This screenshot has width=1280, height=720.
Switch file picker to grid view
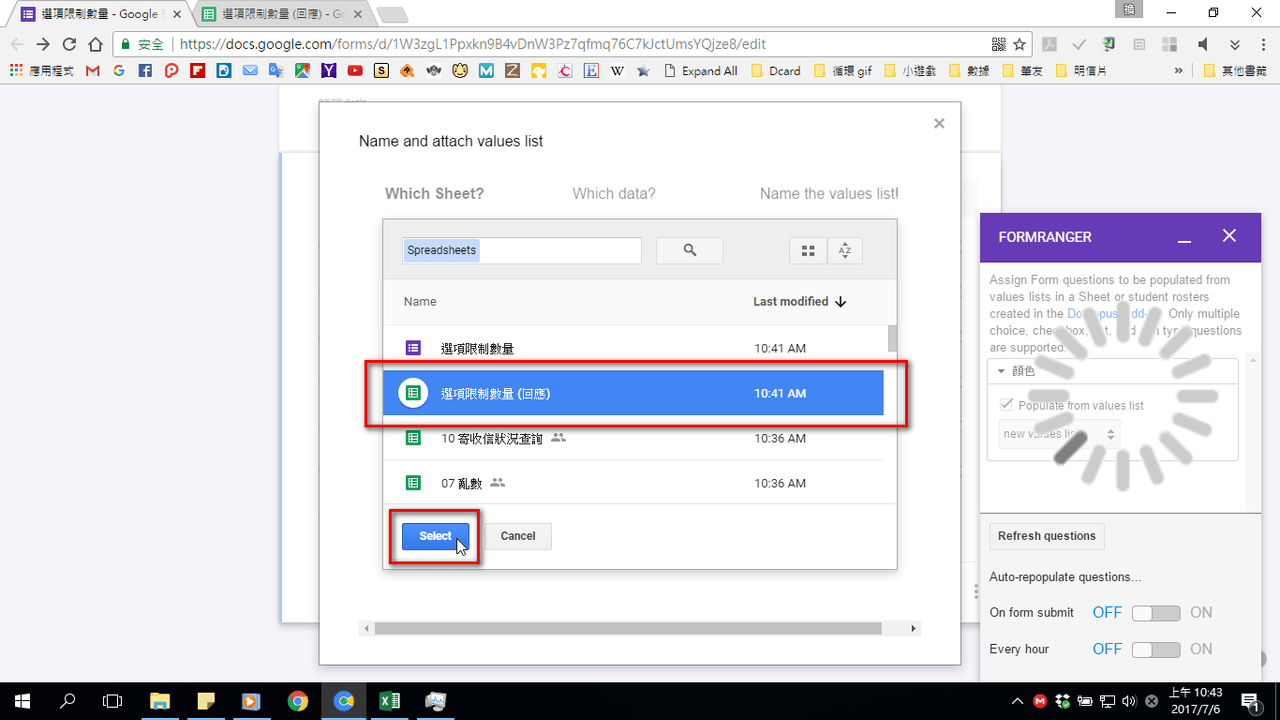pyautogui.click(x=808, y=251)
